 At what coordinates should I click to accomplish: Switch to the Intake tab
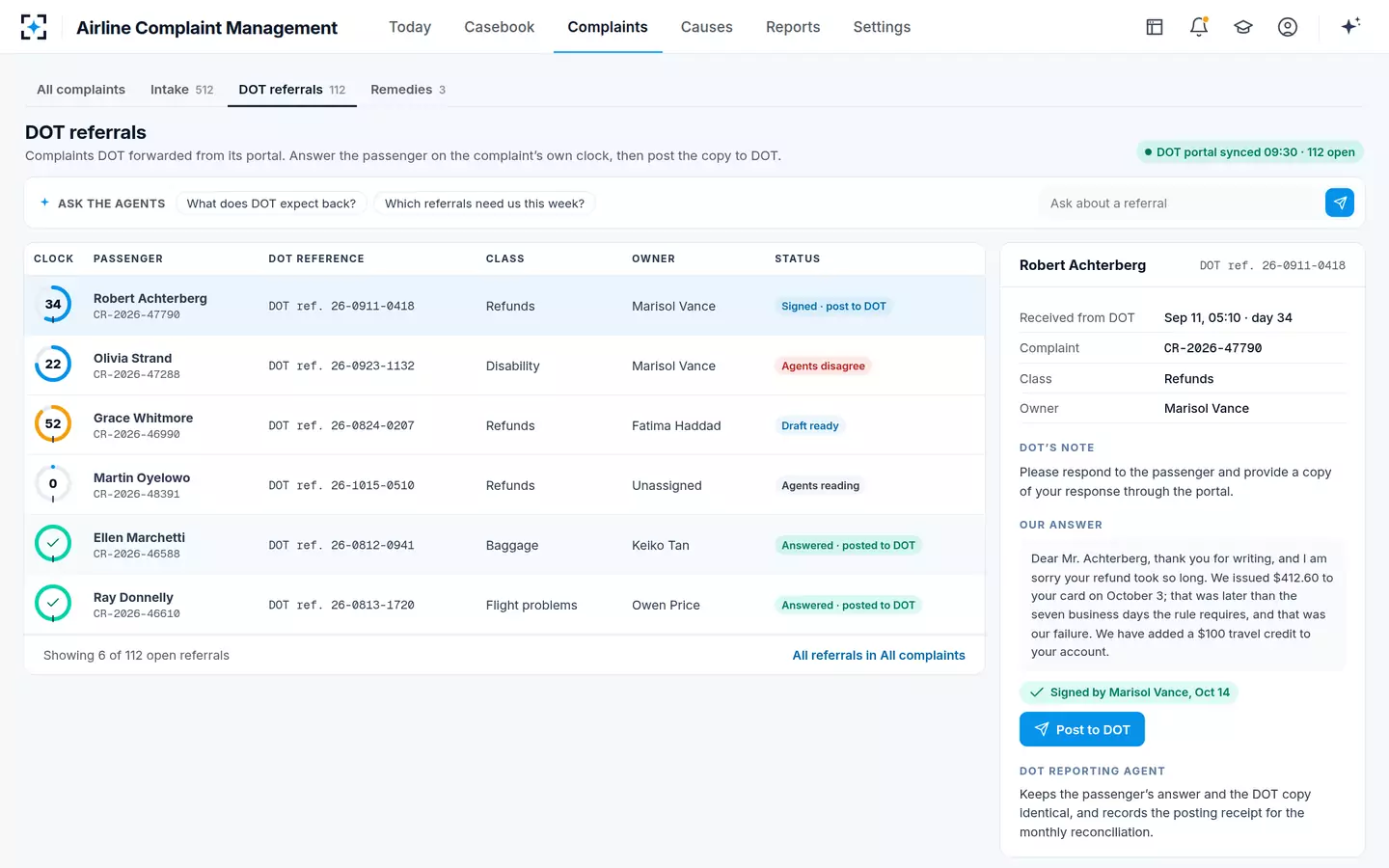click(181, 90)
